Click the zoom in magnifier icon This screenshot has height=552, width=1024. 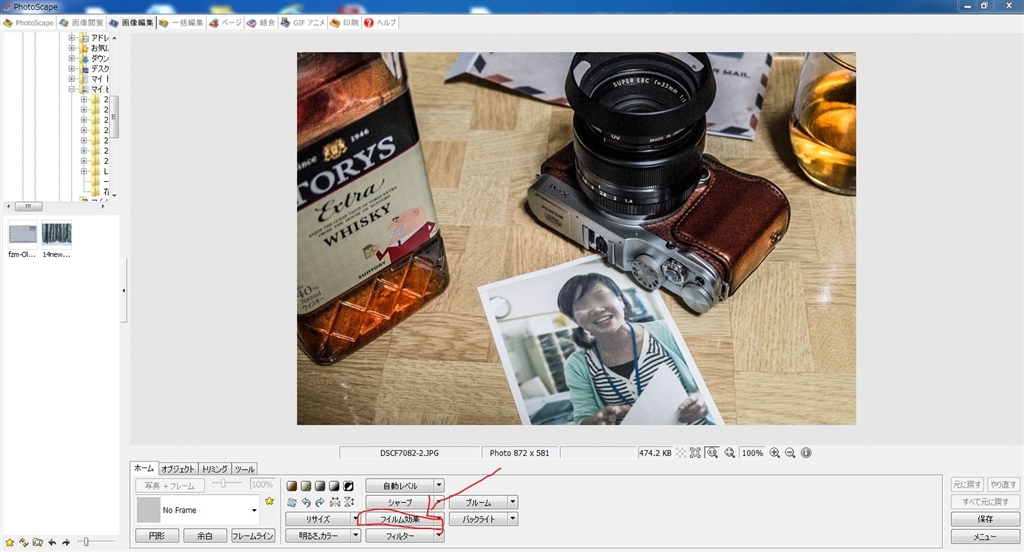775,453
